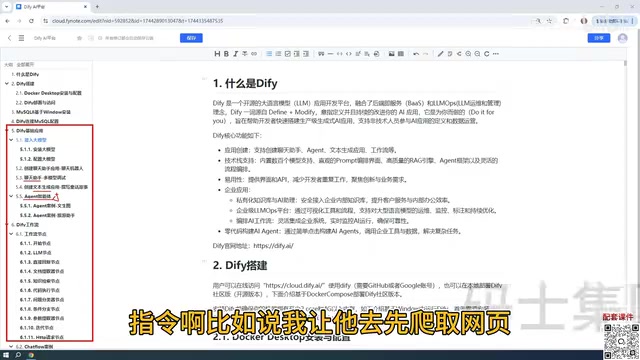Click 保存 blue save button
Viewport: 640px width, 360px height.
[x=191, y=38]
